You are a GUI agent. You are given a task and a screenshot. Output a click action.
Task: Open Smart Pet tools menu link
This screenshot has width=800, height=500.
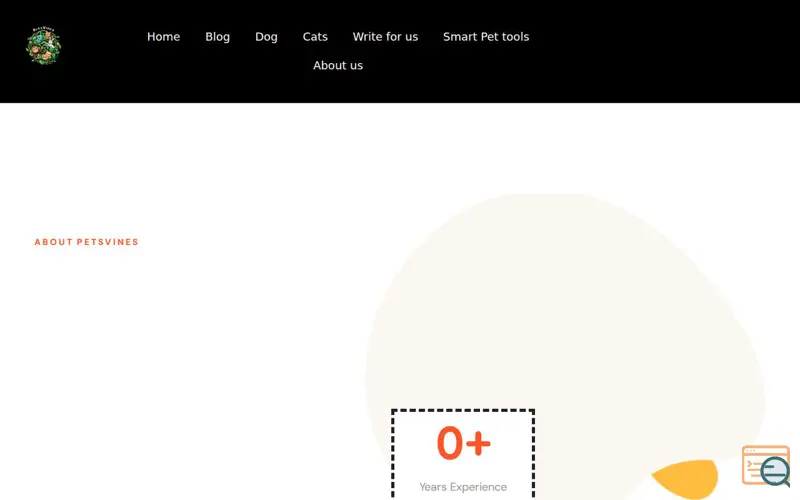coord(486,37)
